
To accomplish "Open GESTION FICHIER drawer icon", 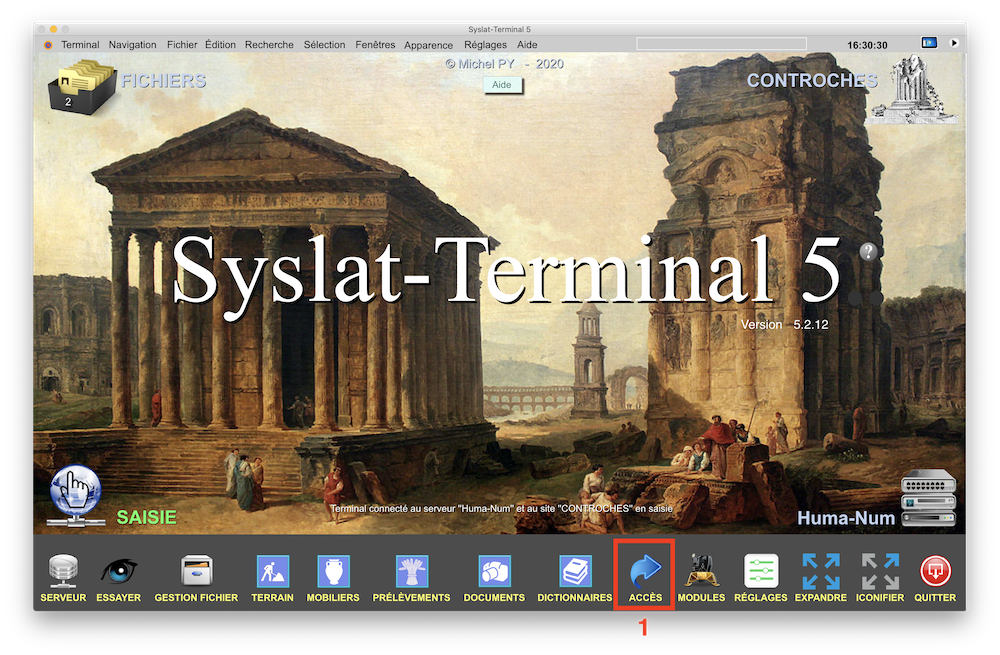I will coord(196,570).
